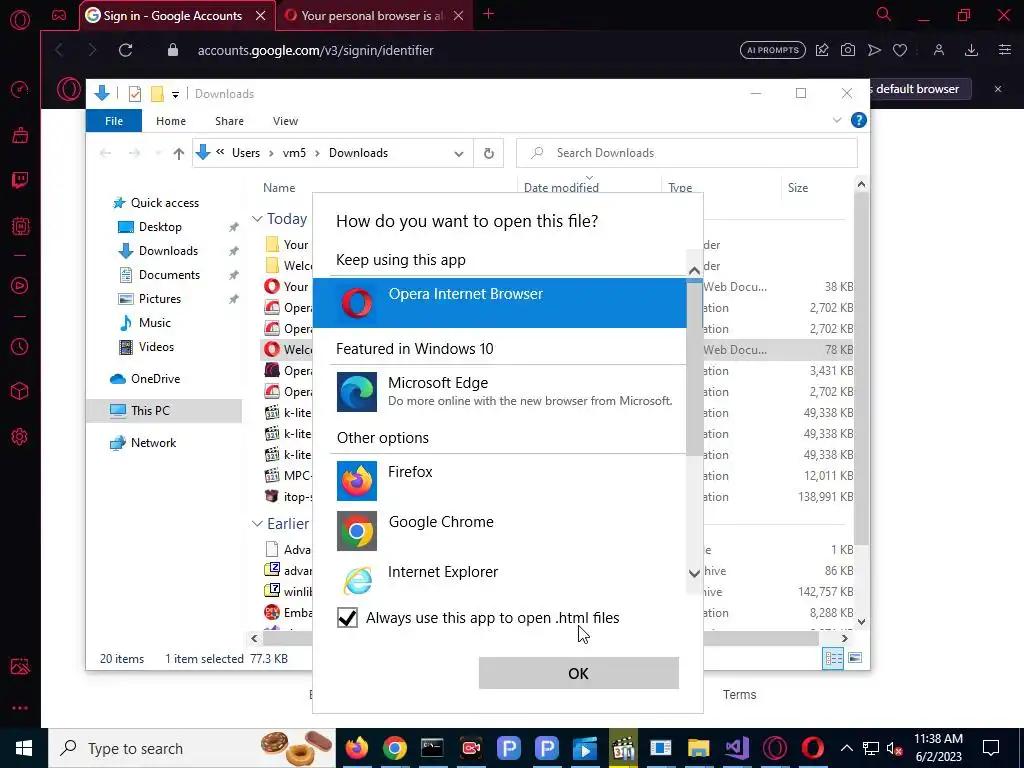This screenshot has width=1024, height=768.
Task: Open Visual Studio from taskbar
Action: pyautogui.click(x=737, y=748)
